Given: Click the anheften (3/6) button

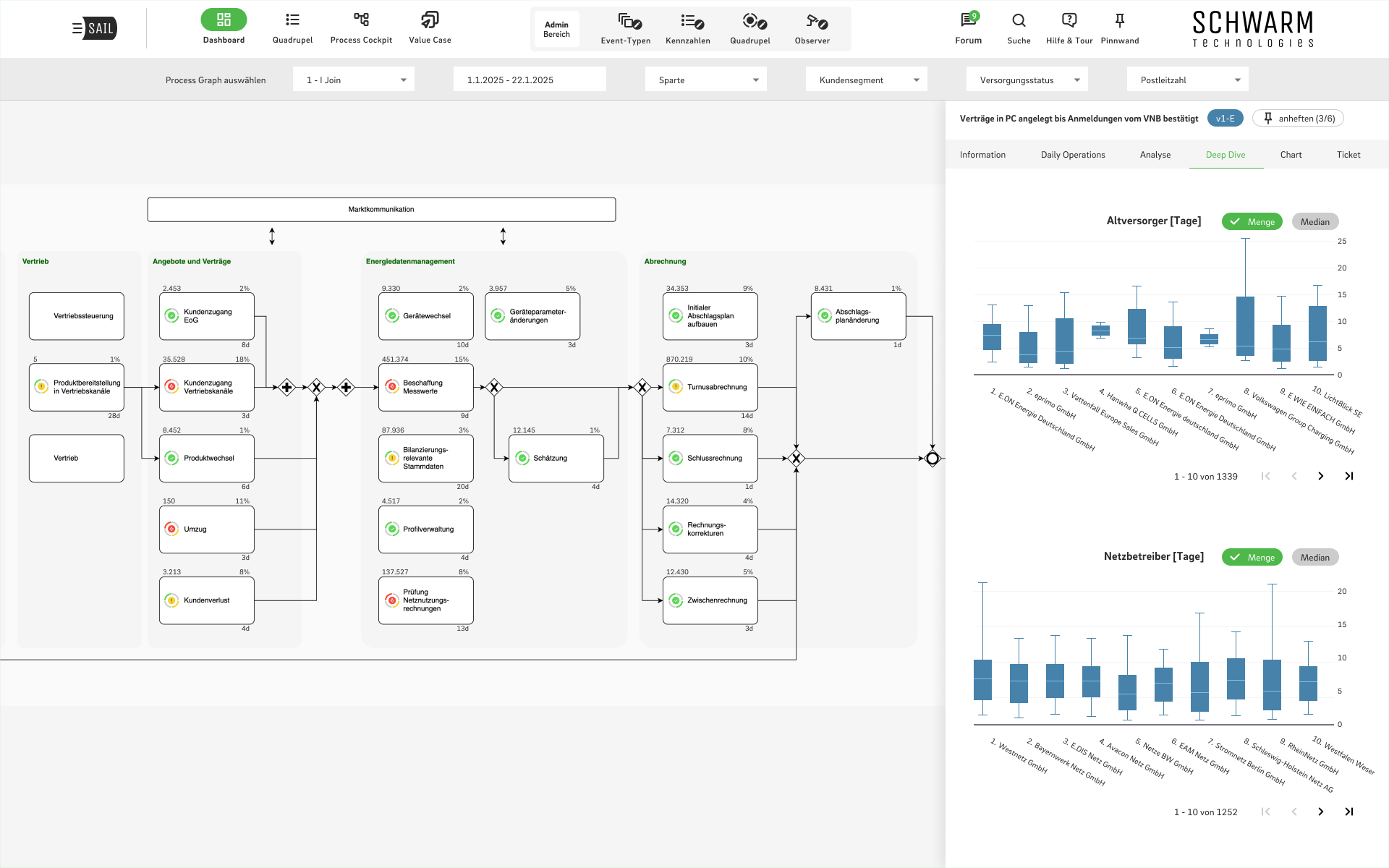Looking at the screenshot, I should click(x=1298, y=118).
